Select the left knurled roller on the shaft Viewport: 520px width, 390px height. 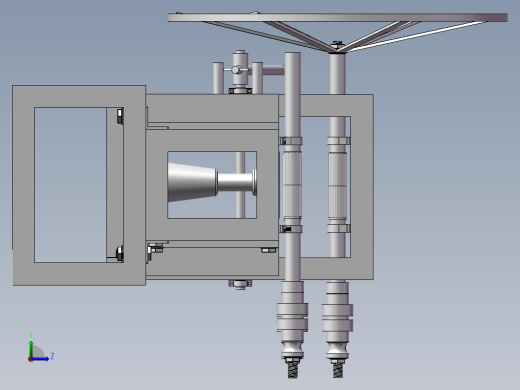tap(292, 185)
